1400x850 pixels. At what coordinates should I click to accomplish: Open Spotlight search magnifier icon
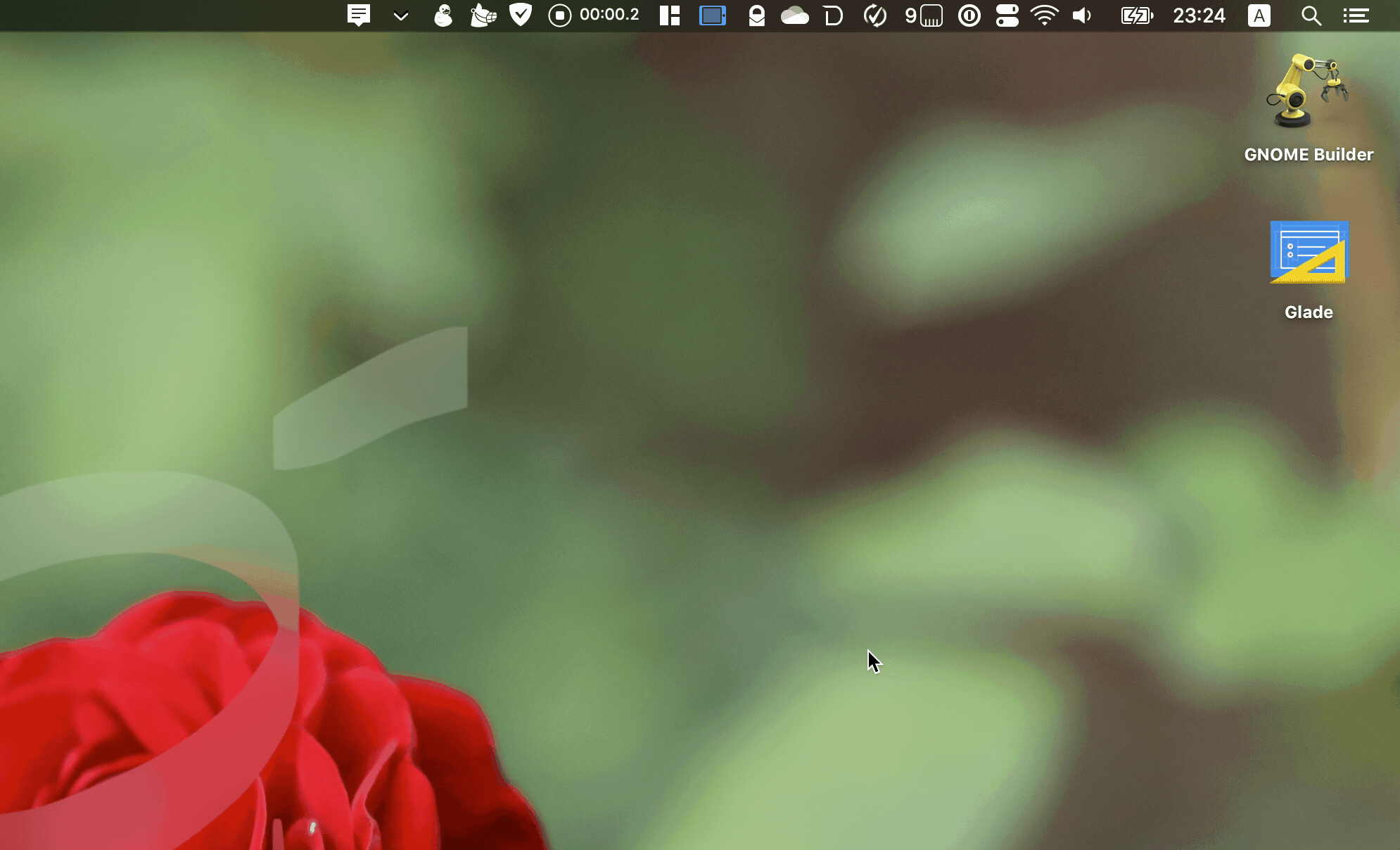pos(1311,15)
